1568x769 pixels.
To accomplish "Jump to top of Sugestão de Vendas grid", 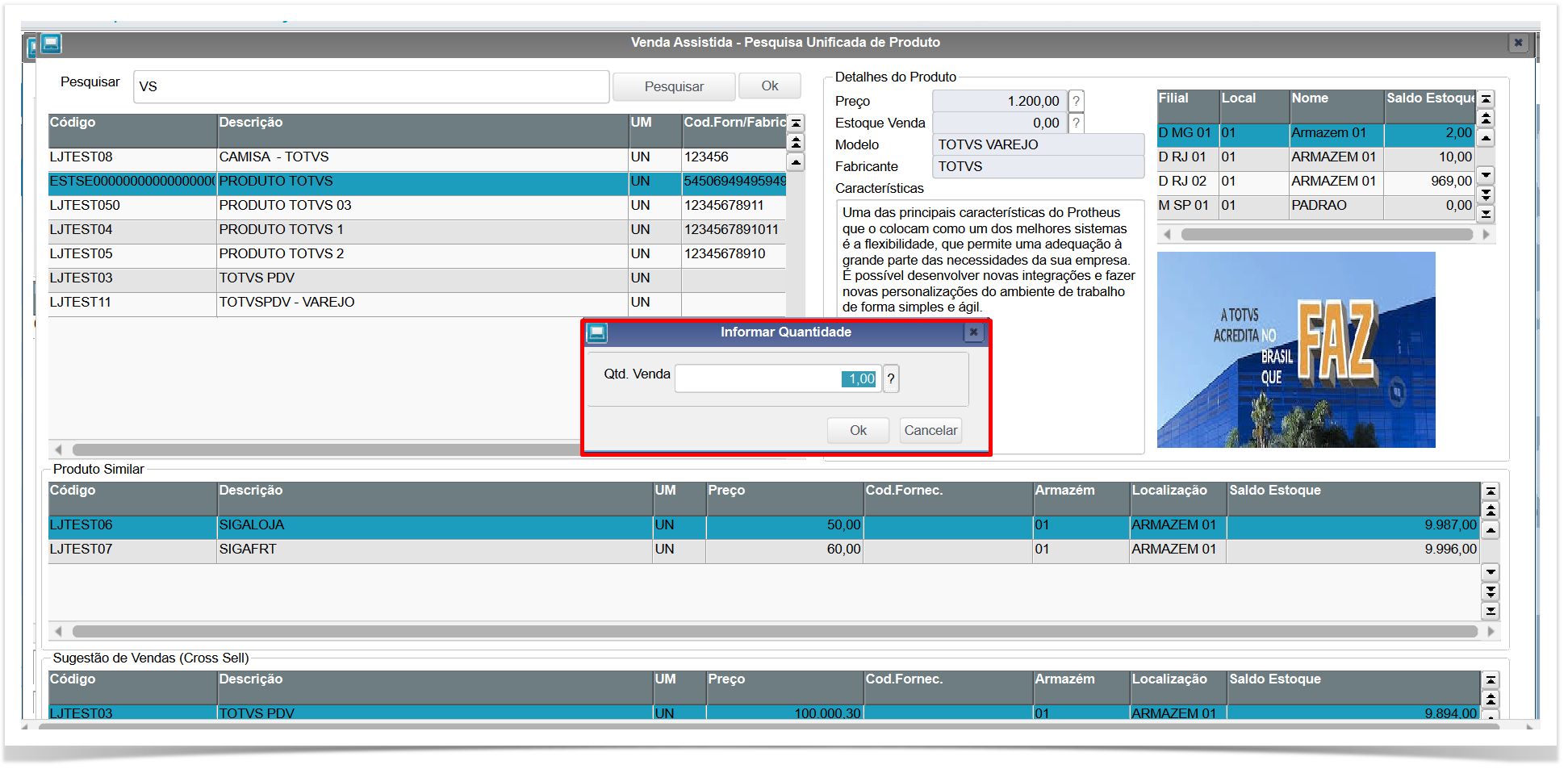I will (1491, 679).
